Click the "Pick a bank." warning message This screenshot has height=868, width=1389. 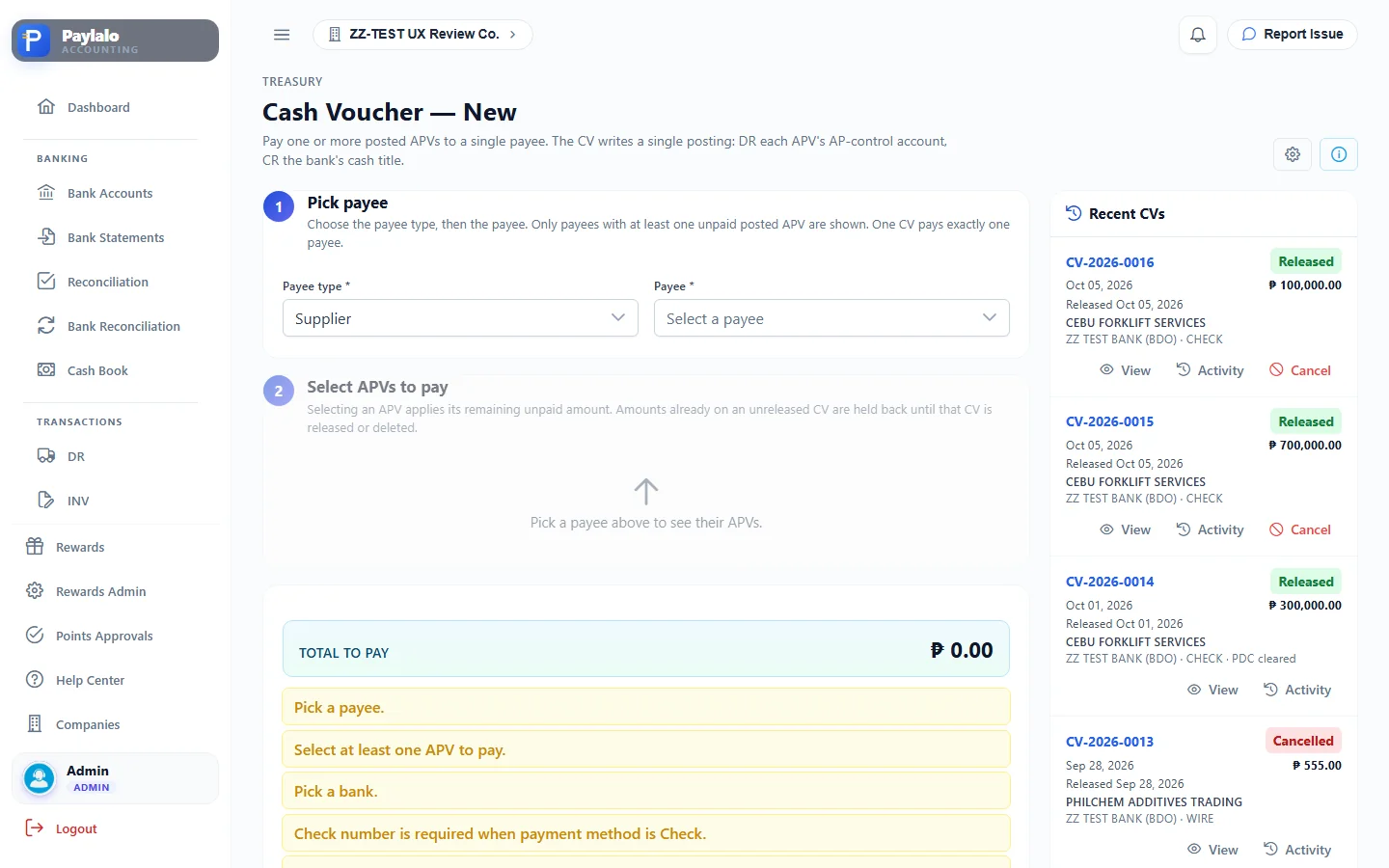[x=646, y=791]
